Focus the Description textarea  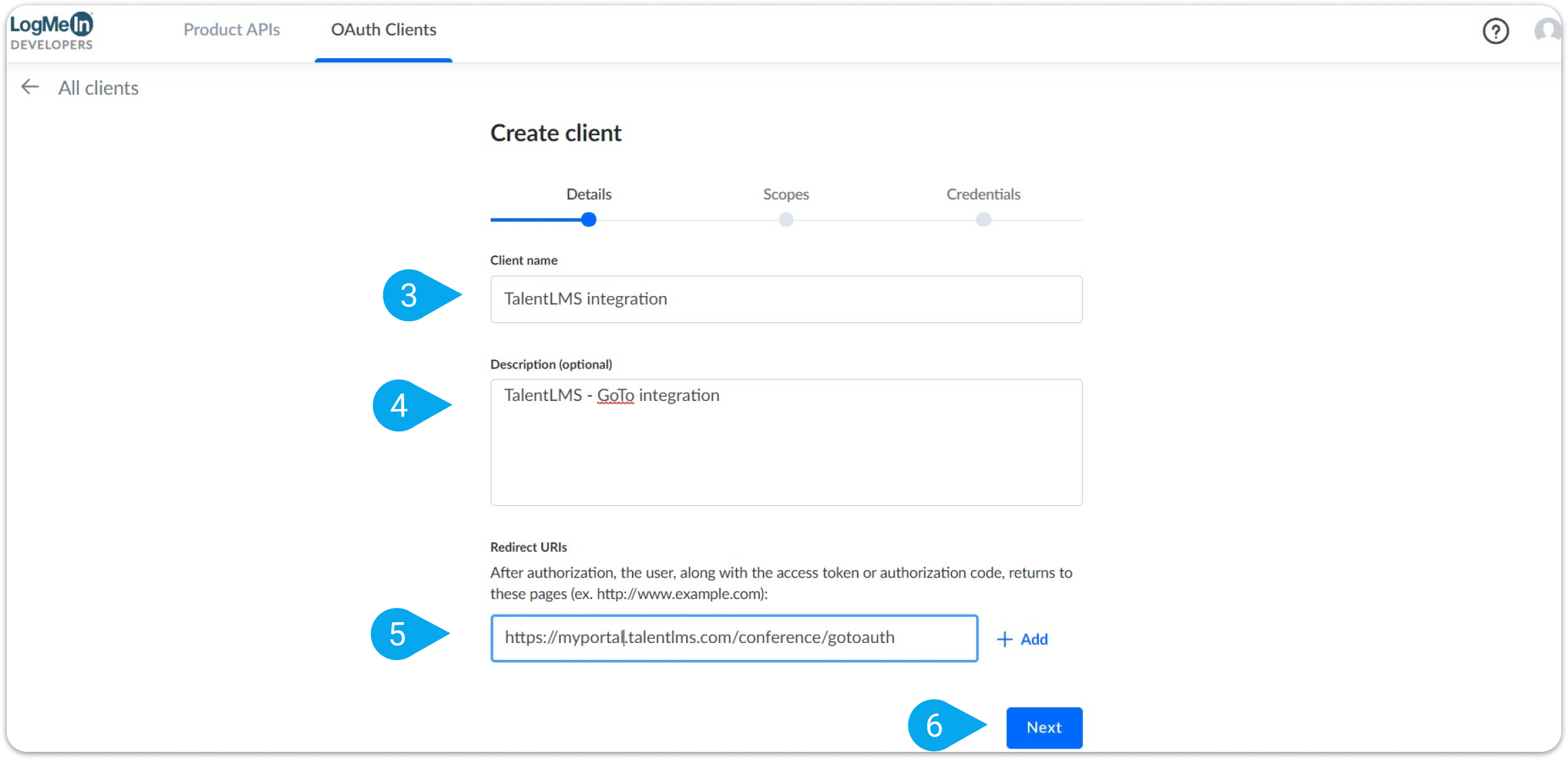tap(786, 442)
